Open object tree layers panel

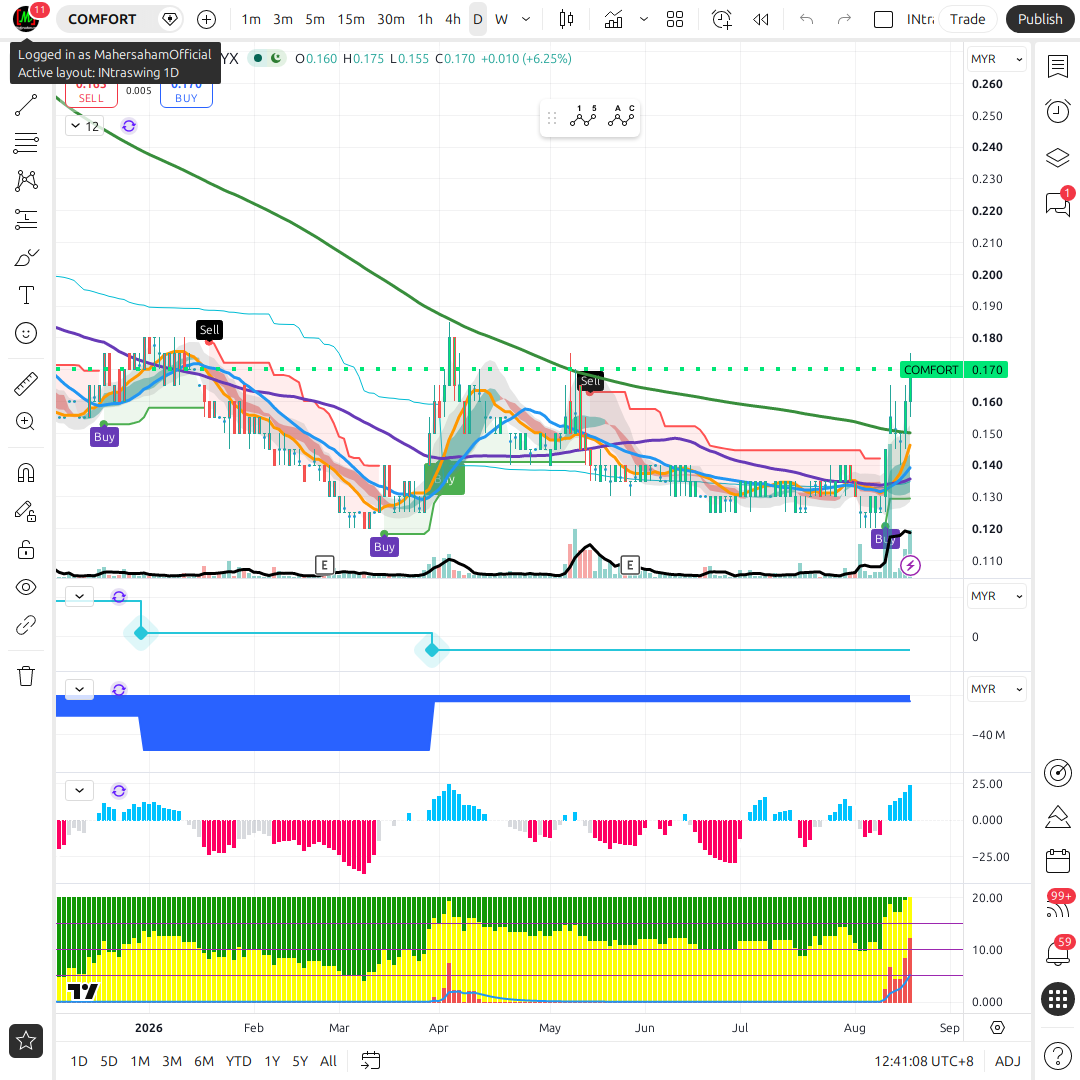coord(1057,158)
